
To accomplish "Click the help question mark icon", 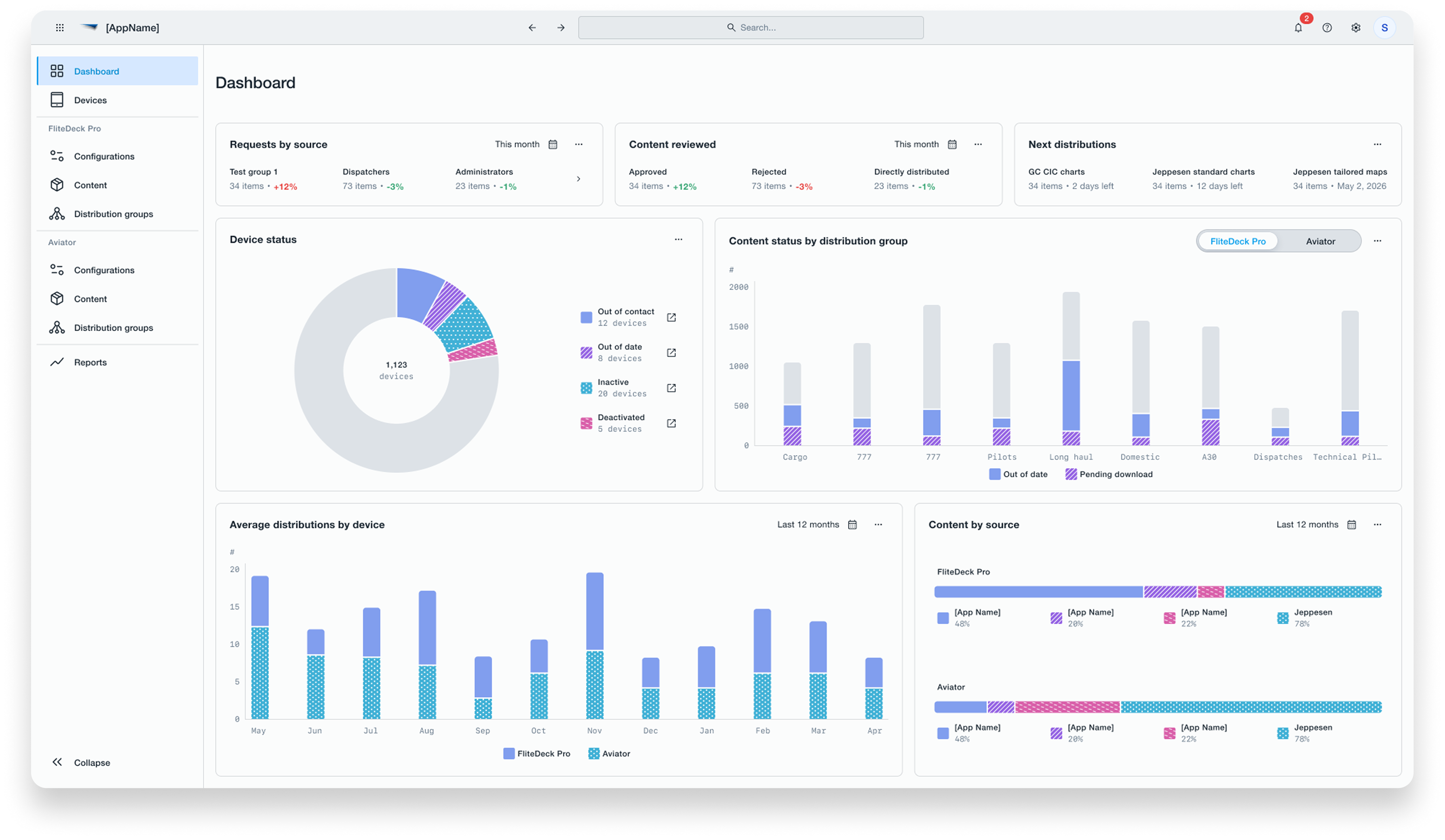I will [1327, 27].
